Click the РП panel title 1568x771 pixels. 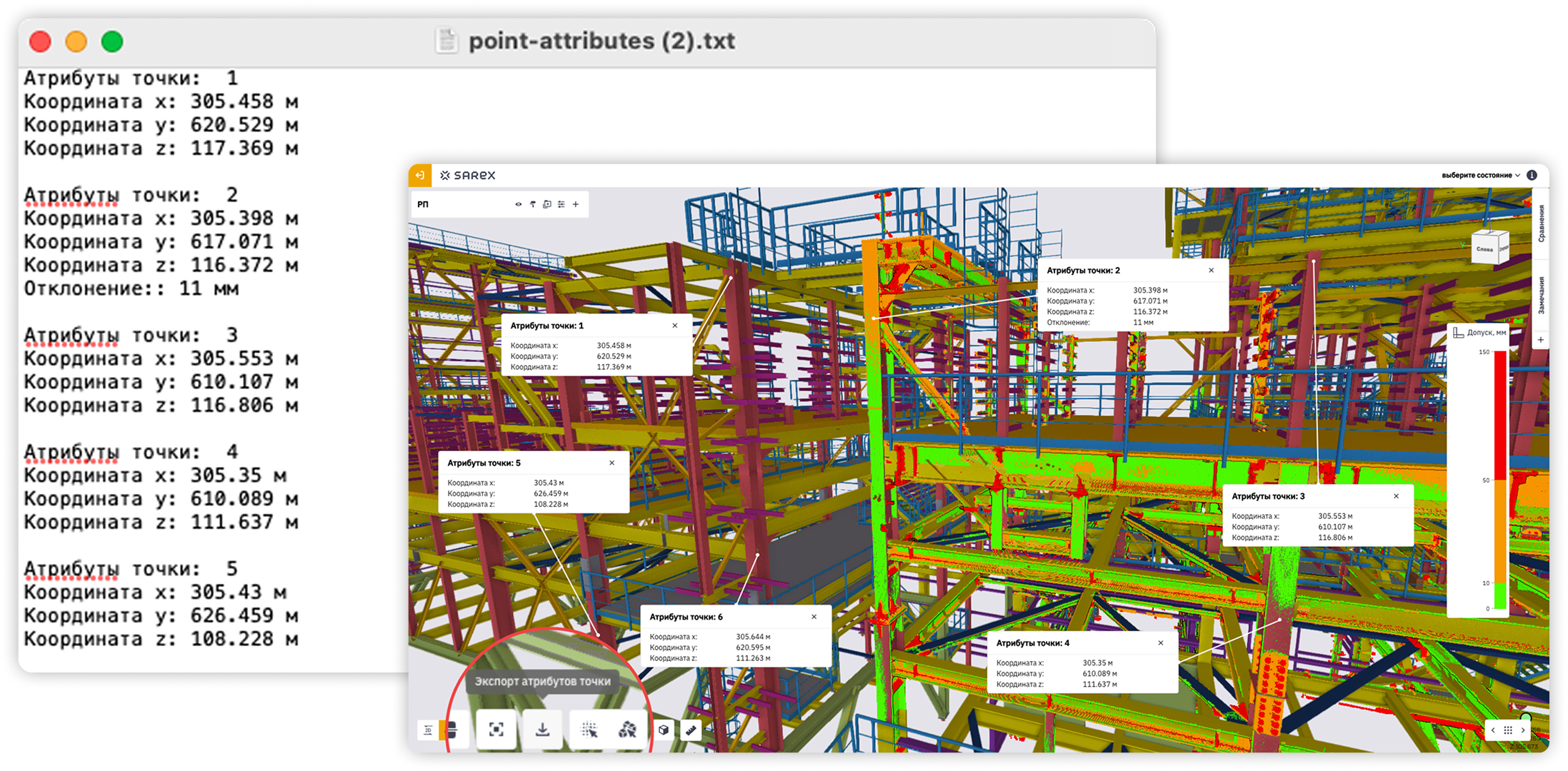[423, 204]
